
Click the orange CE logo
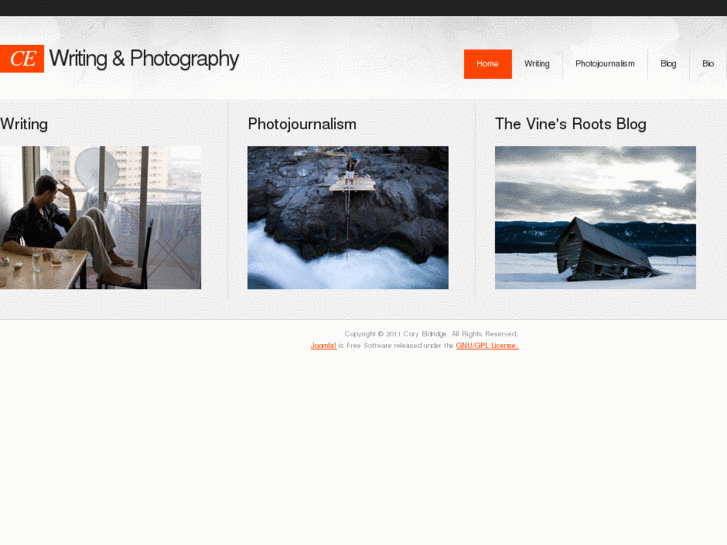coord(22,58)
